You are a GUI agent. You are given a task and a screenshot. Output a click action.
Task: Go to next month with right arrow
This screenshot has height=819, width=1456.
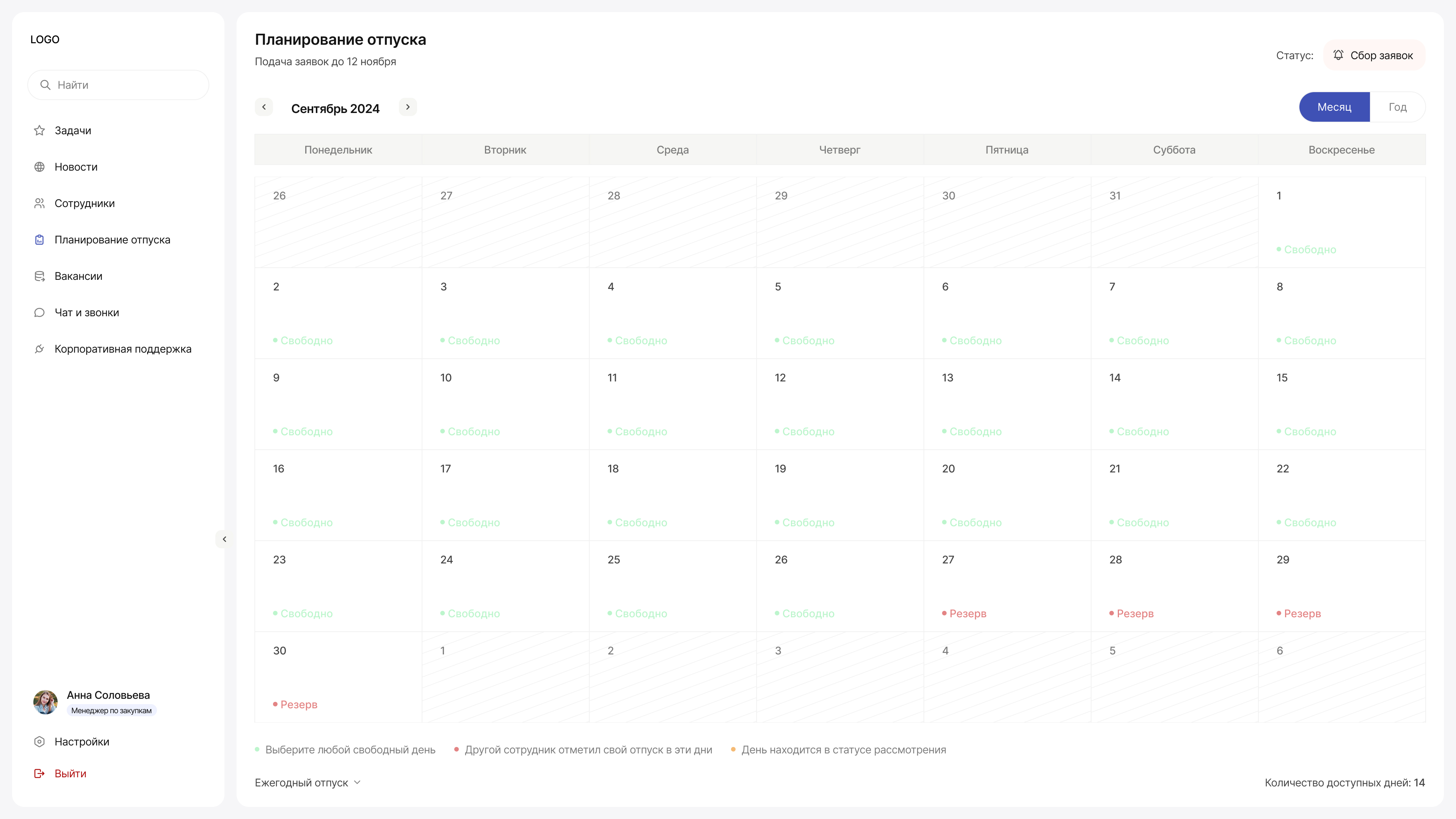click(408, 107)
